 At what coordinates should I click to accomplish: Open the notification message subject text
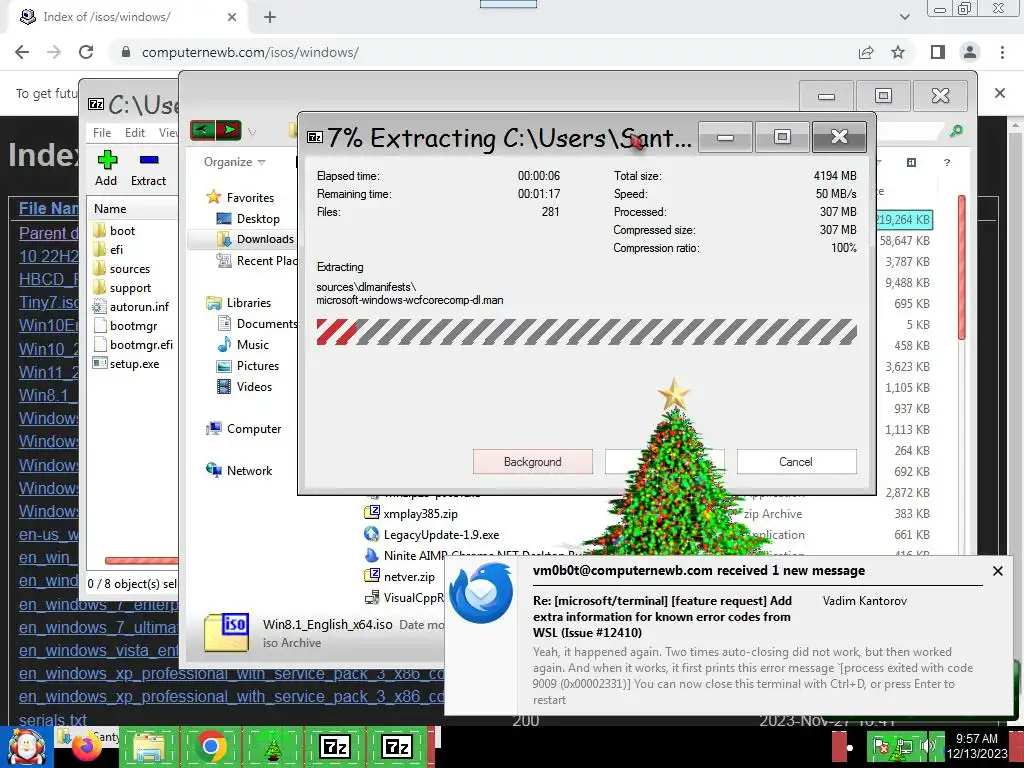662,616
